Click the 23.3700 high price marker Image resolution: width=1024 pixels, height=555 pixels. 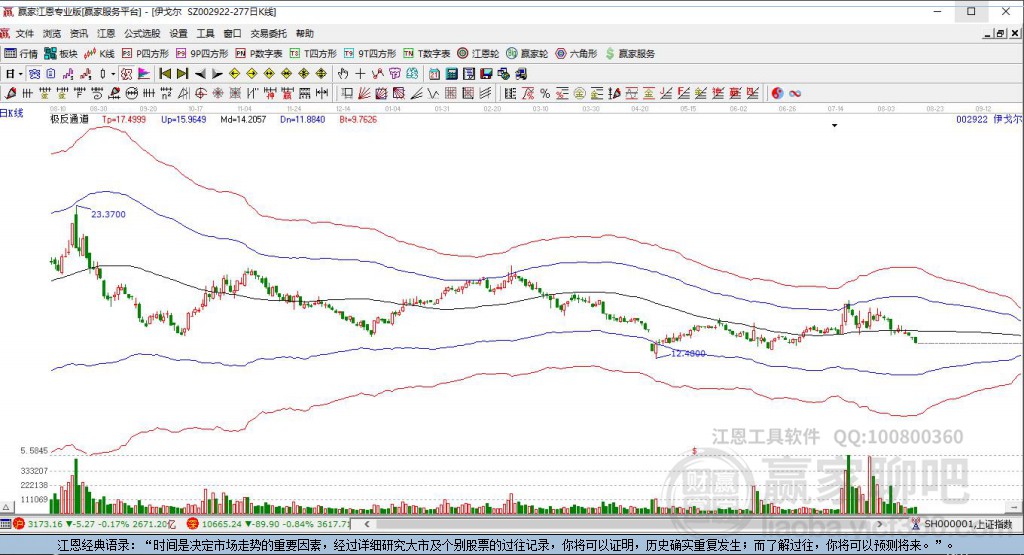108,214
